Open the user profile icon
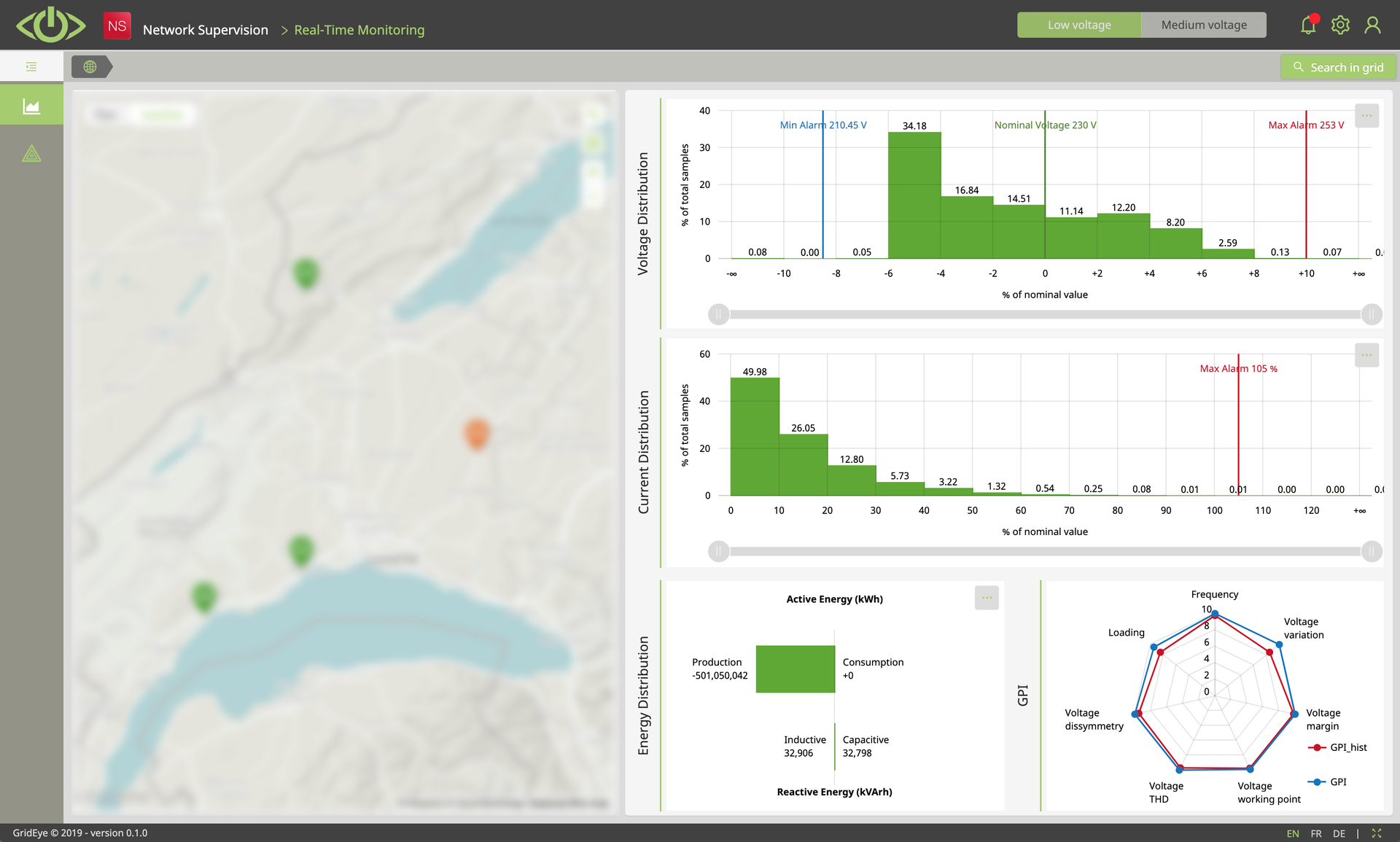This screenshot has width=1400, height=842. [x=1373, y=25]
